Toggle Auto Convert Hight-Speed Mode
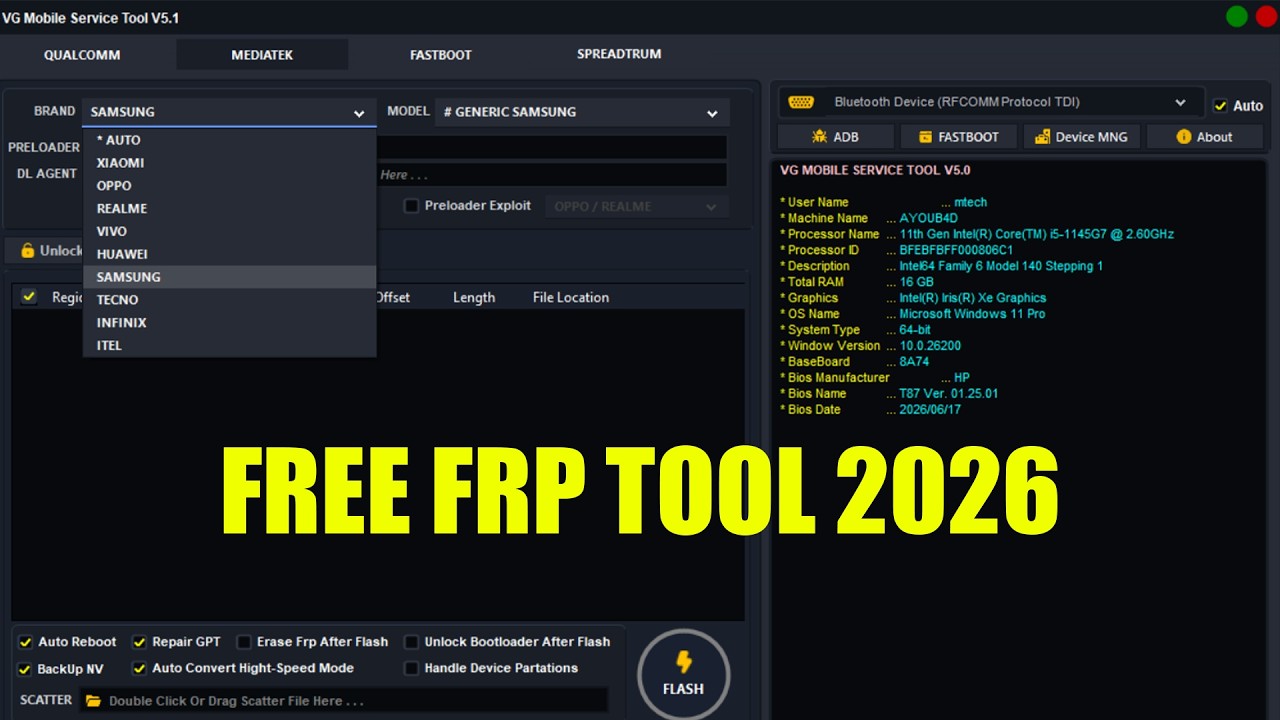This screenshot has height=720, width=1280. point(139,668)
